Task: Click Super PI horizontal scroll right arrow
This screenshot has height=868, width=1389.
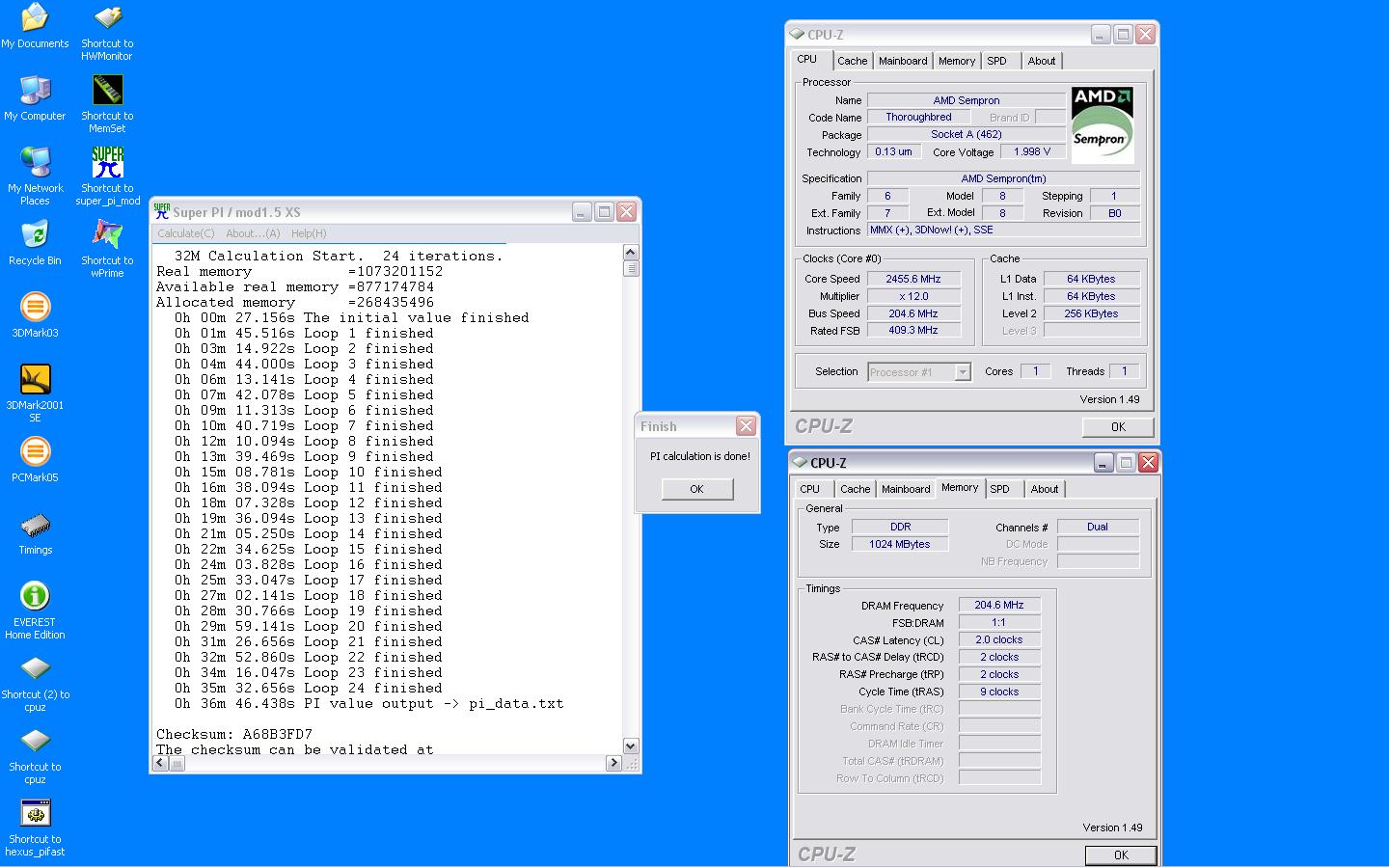Action: coord(613,763)
